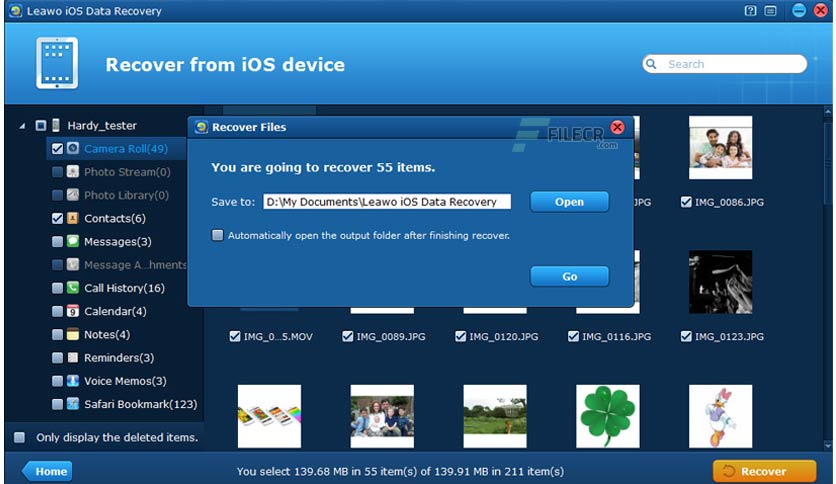Click the Search input box

point(725,64)
